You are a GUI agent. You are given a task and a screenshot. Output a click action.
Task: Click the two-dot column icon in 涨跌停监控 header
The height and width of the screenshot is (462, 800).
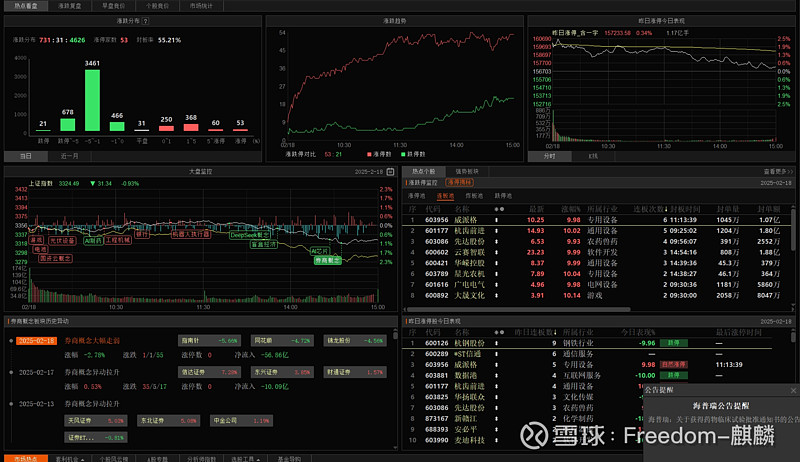pyautogui.click(x=499, y=209)
